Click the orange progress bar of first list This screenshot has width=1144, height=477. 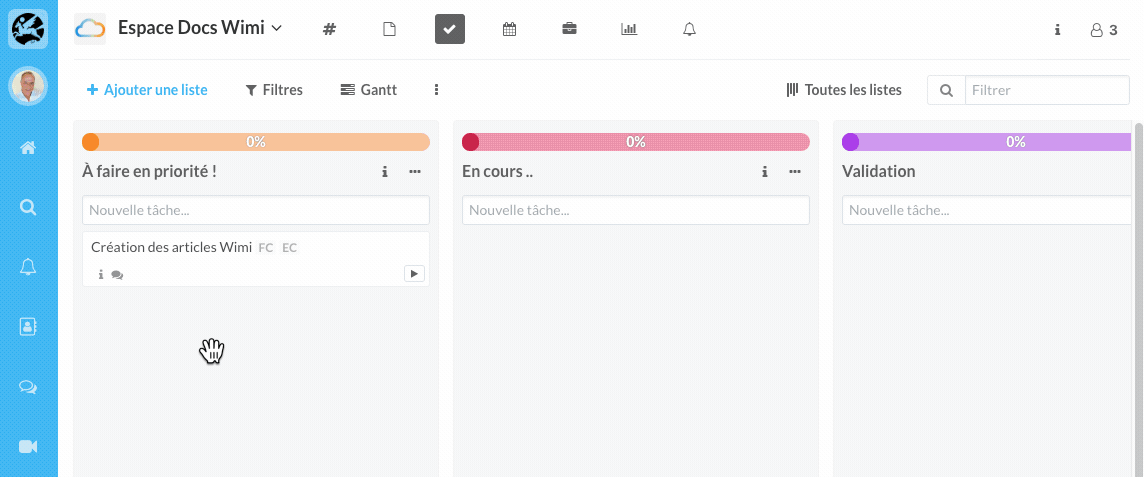[256, 142]
